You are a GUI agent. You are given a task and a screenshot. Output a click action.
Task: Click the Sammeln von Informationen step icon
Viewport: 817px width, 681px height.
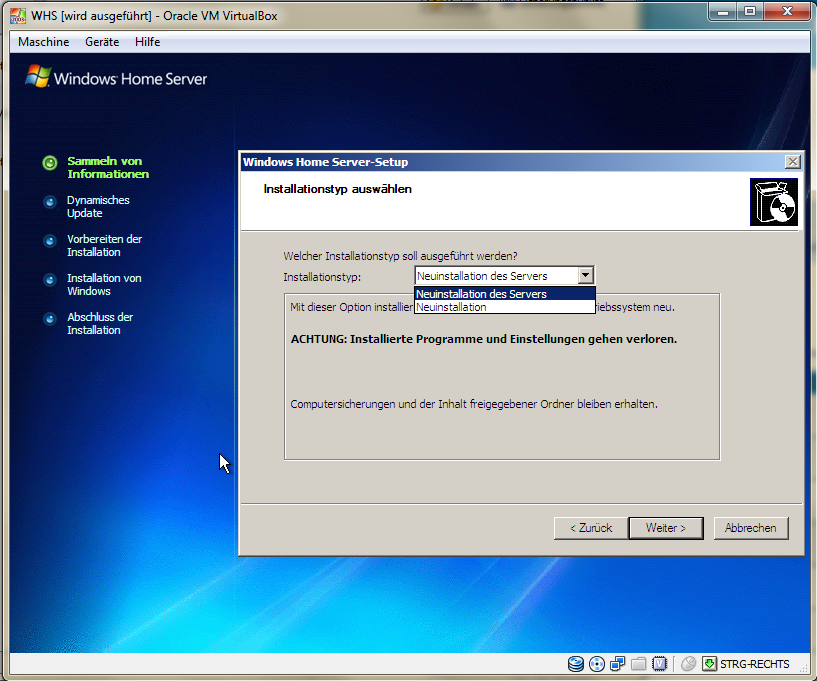coord(50,163)
